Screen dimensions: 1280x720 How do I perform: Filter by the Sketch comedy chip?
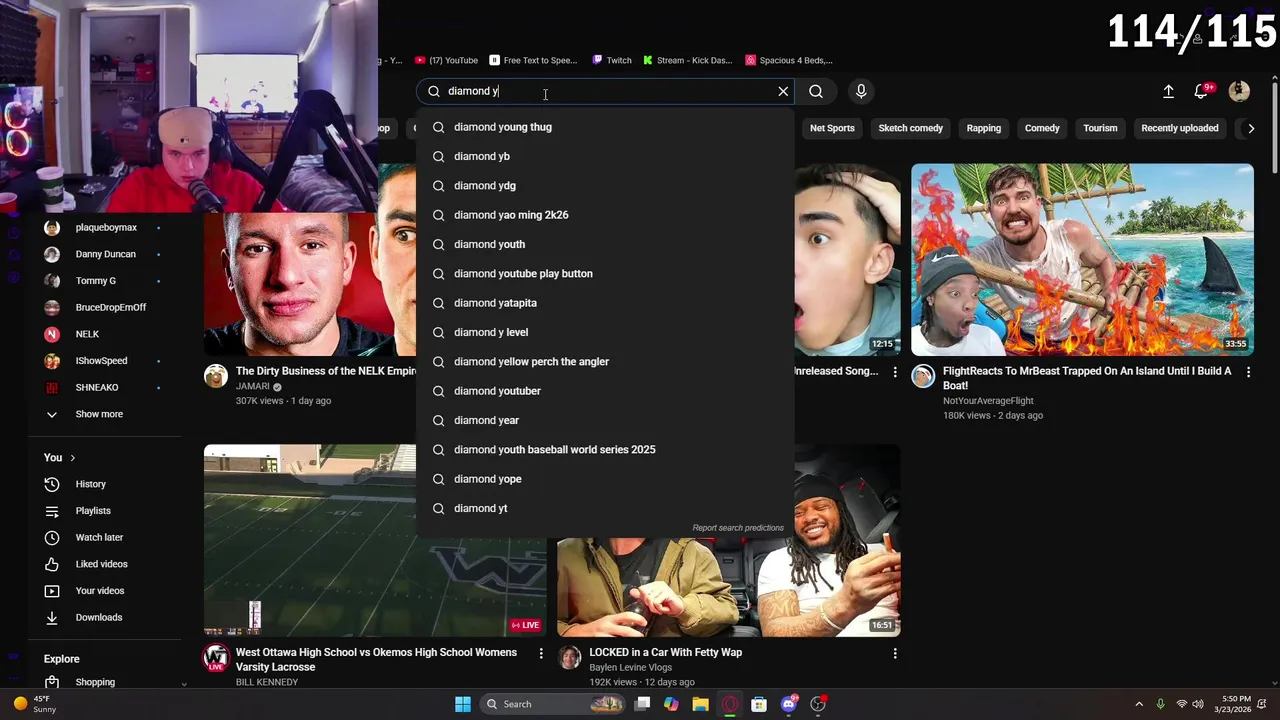(910, 128)
